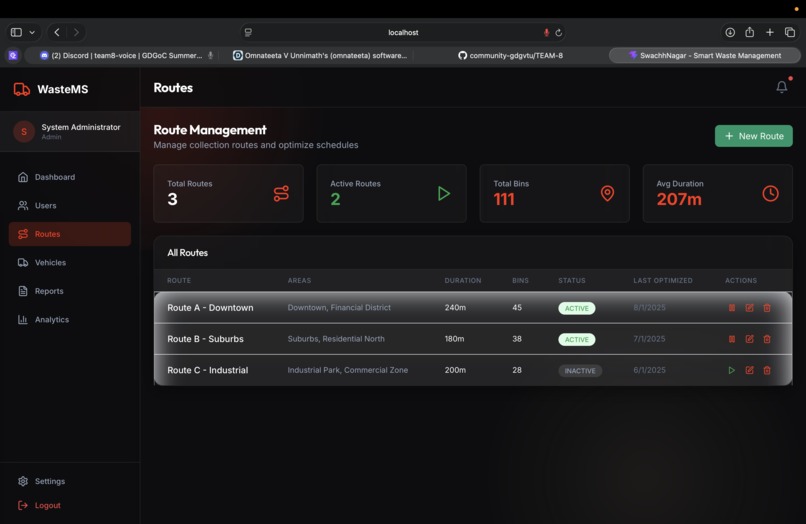The image size is (806, 524).
Task: Click the Total Routes card icon
Action: point(281,194)
